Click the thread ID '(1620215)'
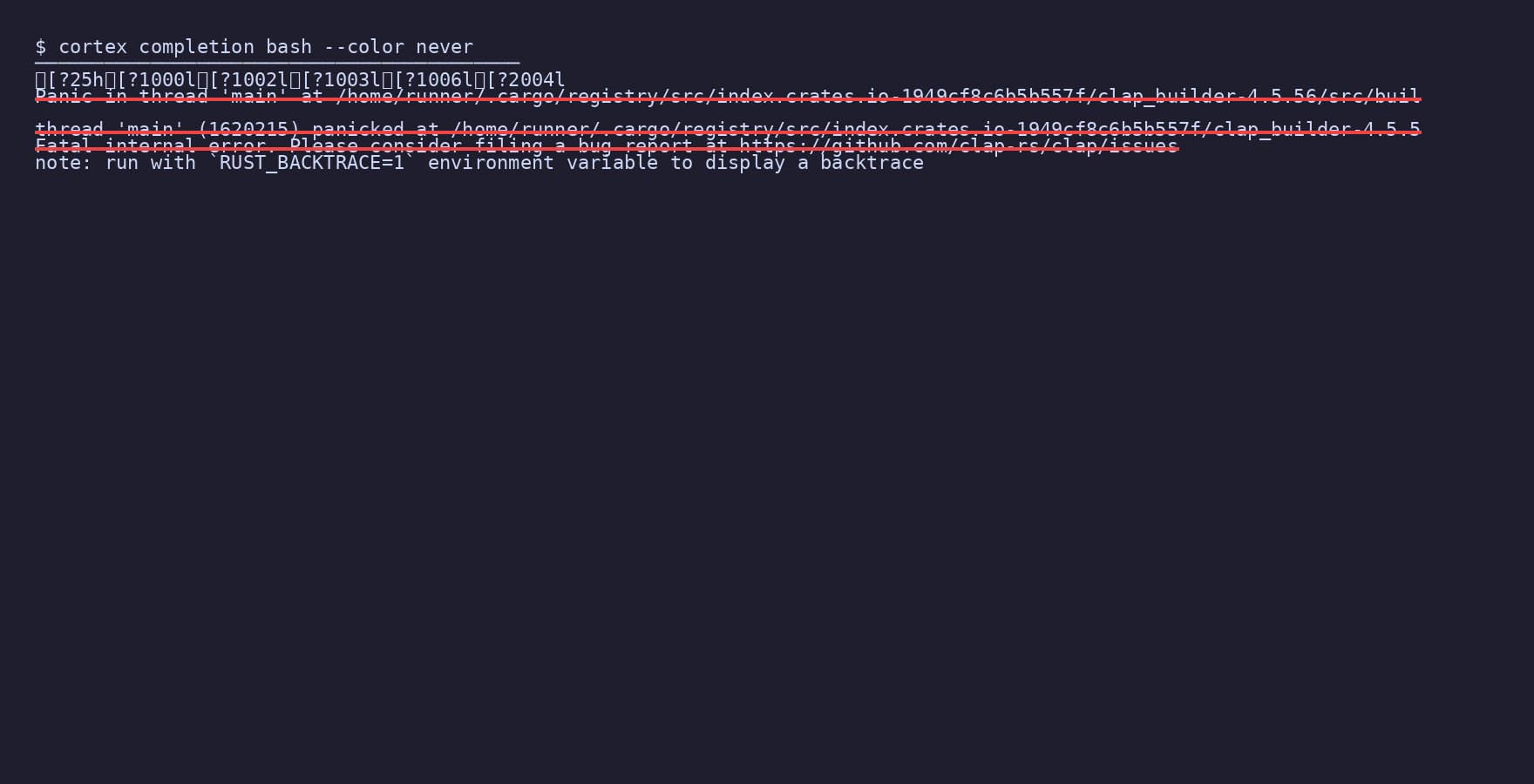 click(x=248, y=129)
